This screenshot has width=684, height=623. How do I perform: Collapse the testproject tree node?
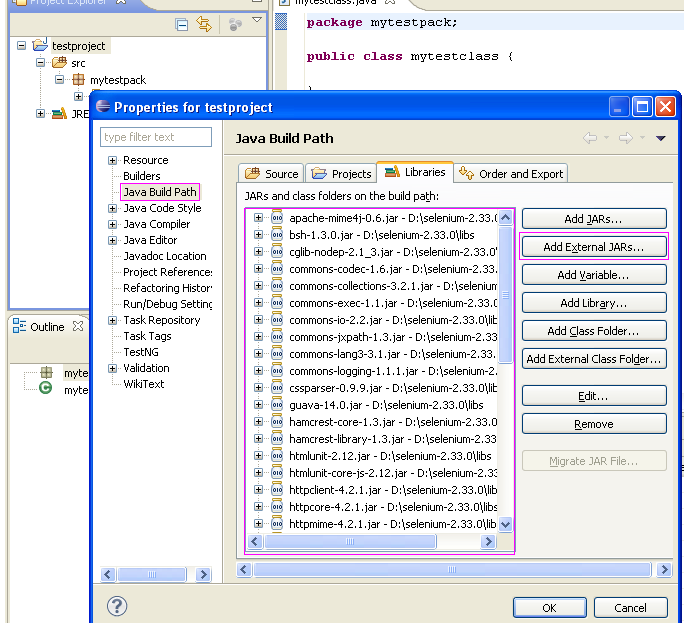coord(21,45)
